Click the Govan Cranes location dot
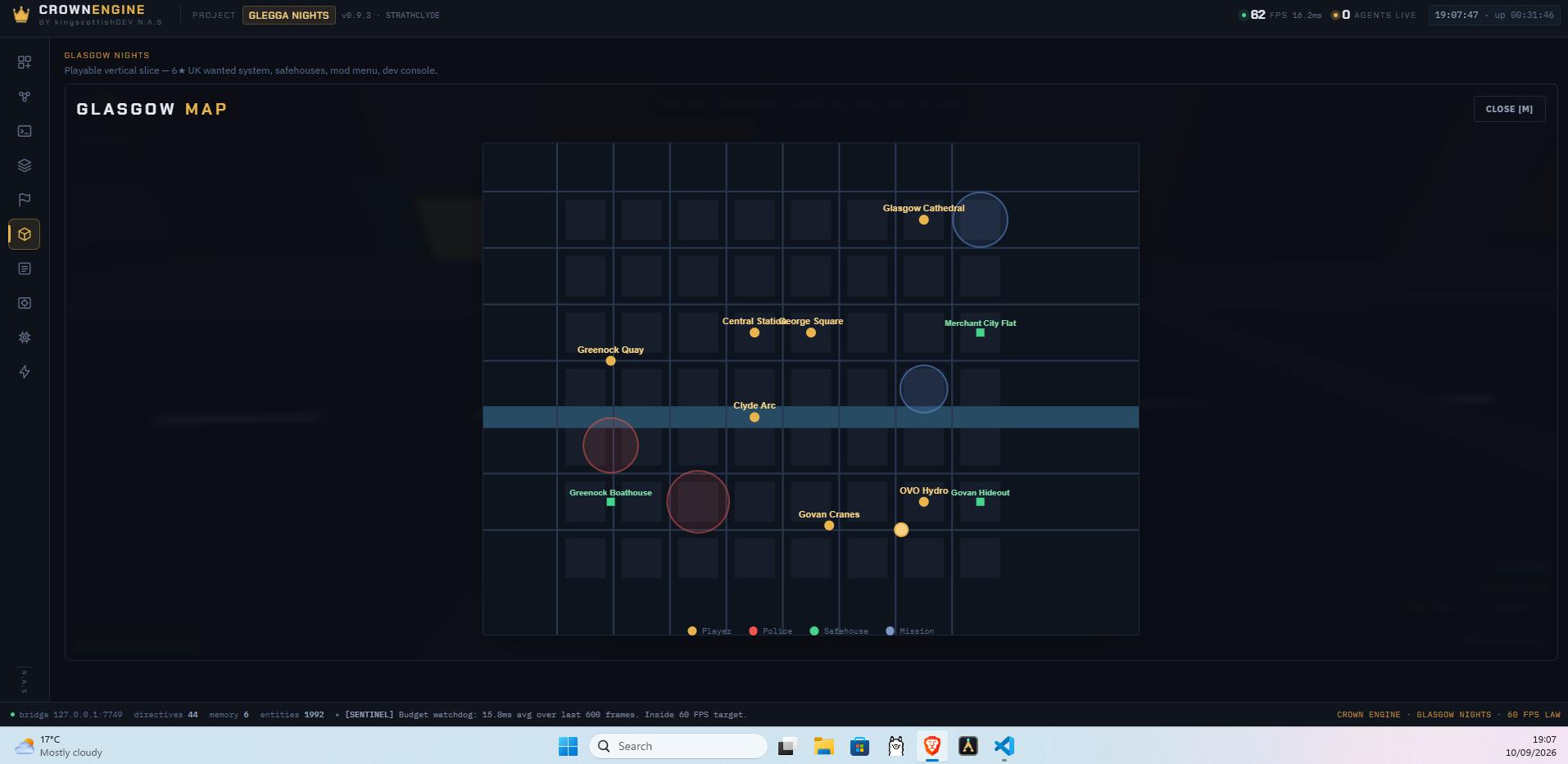1568x764 pixels. 829,526
